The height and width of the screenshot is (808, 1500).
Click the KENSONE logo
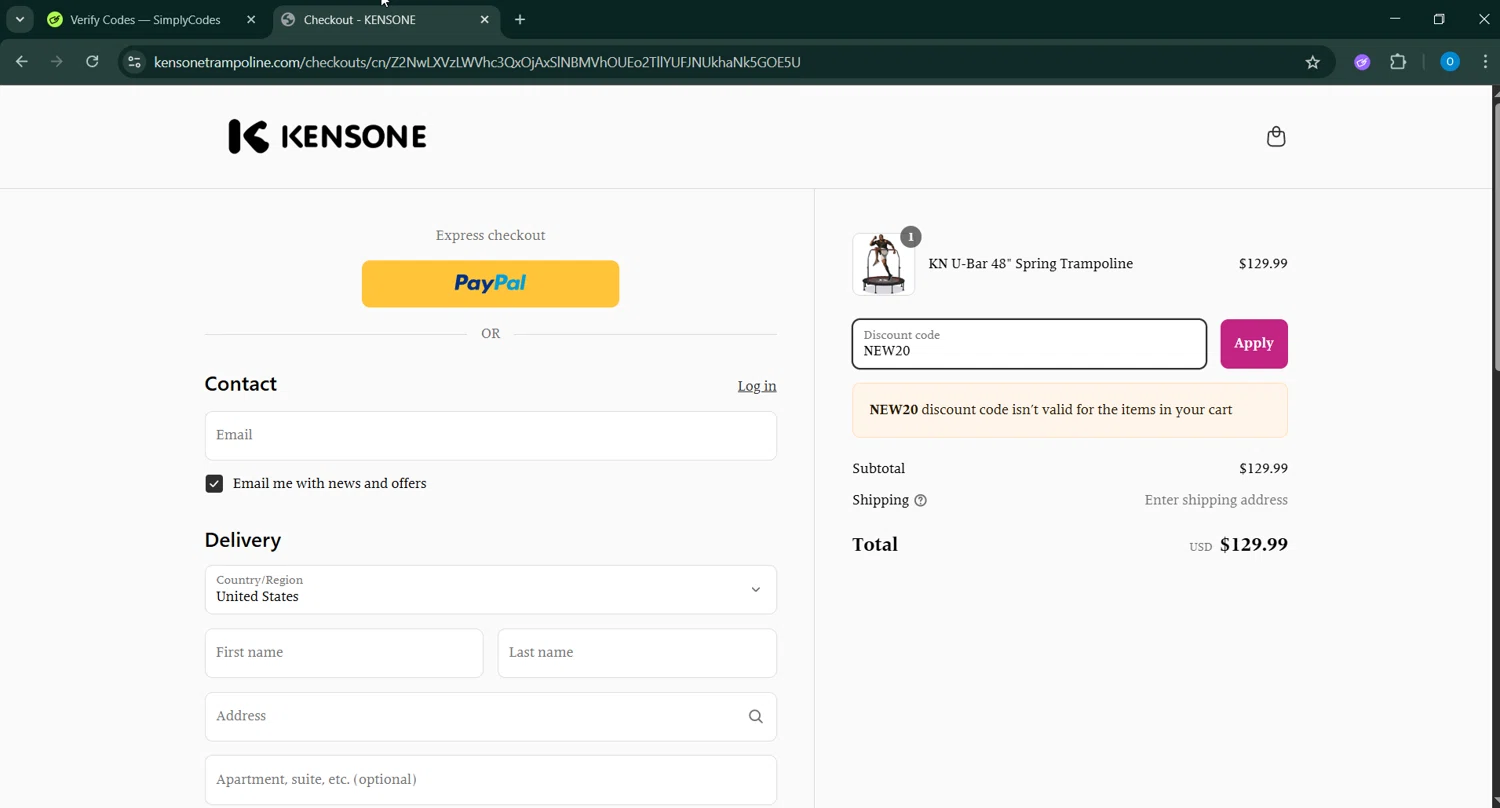[x=327, y=136]
